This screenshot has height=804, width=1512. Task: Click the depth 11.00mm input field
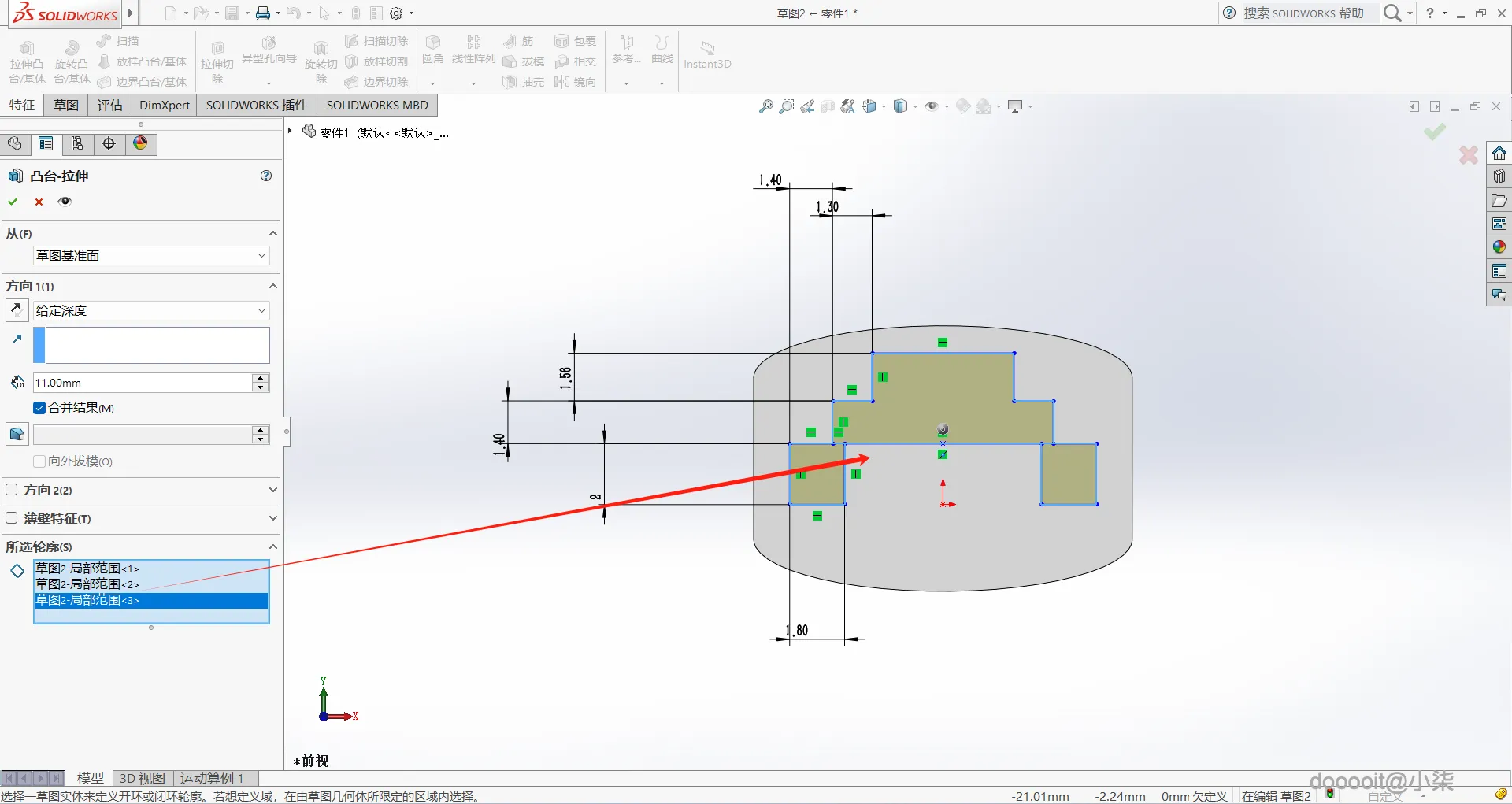pos(143,383)
